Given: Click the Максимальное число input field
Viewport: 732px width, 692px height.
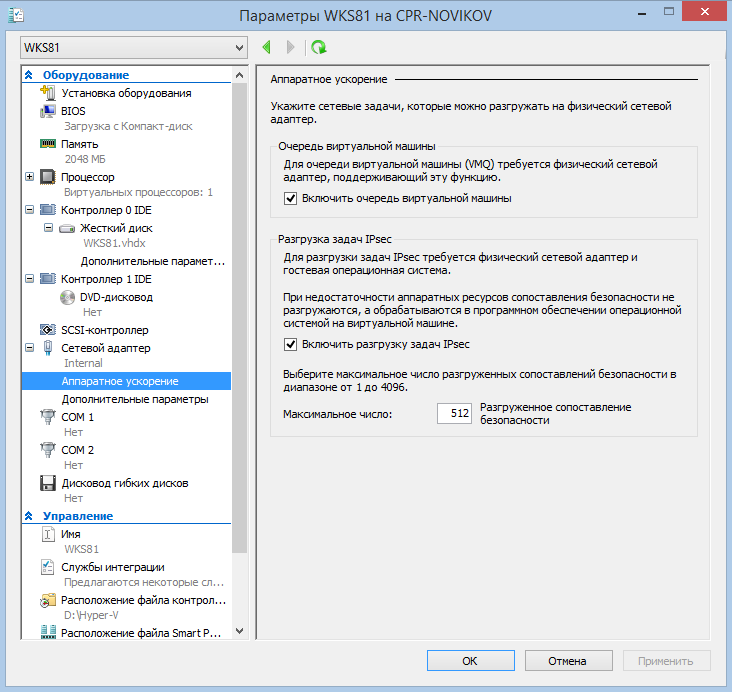Looking at the screenshot, I should [454, 414].
